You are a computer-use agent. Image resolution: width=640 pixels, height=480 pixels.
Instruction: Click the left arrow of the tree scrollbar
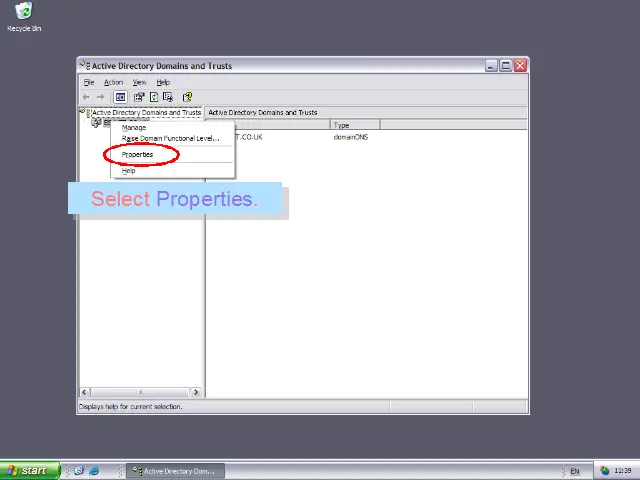tap(84, 392)
